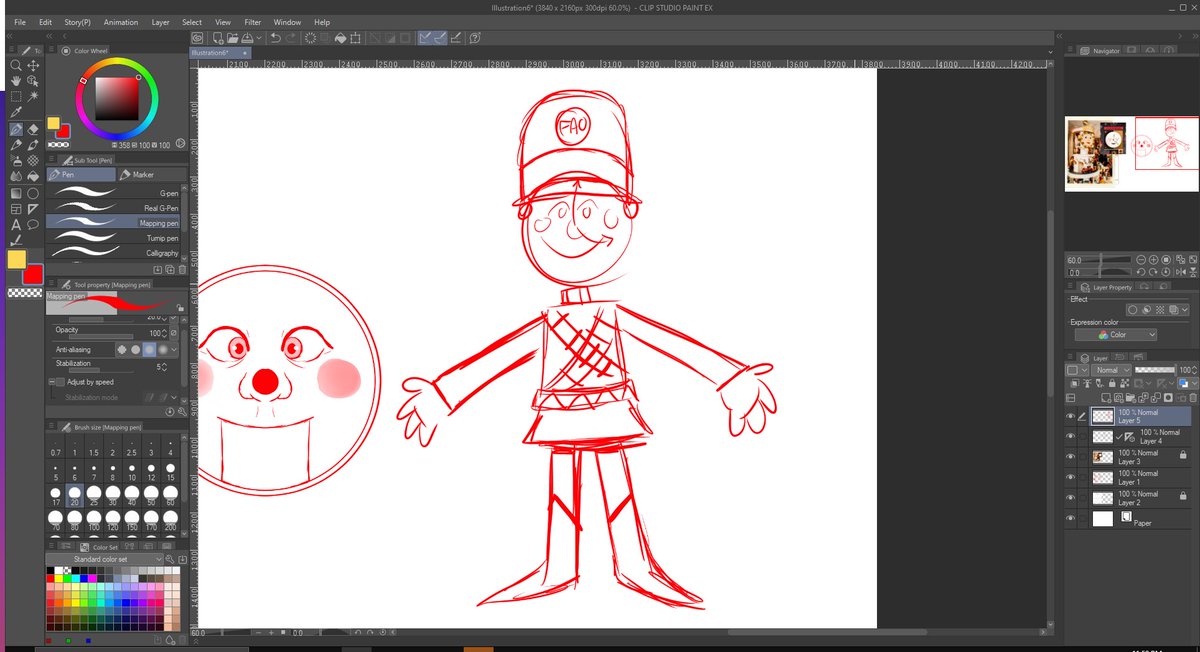Click the Scale/Rotate transform icon
Screen dimensions: 1200x652
click(x=357, y=38)
